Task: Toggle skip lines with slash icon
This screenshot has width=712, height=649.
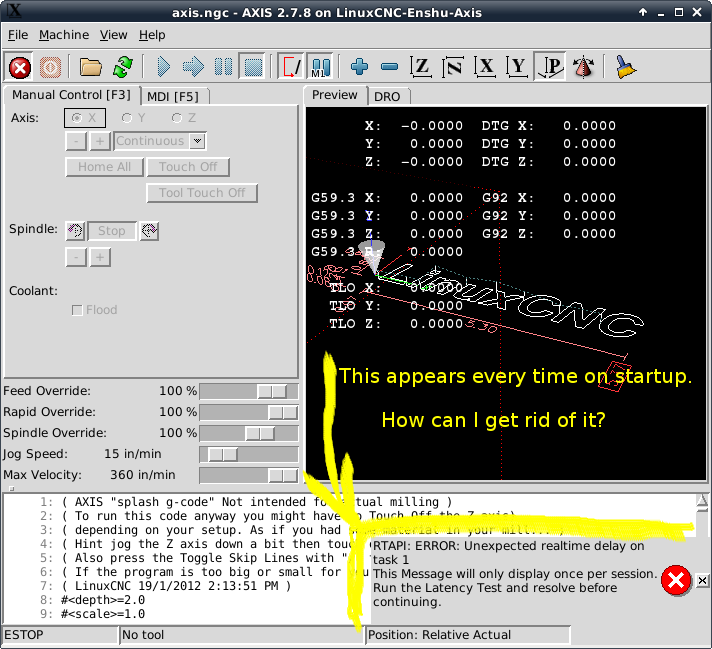Action: pyautogui.click(x=291, y=67)
